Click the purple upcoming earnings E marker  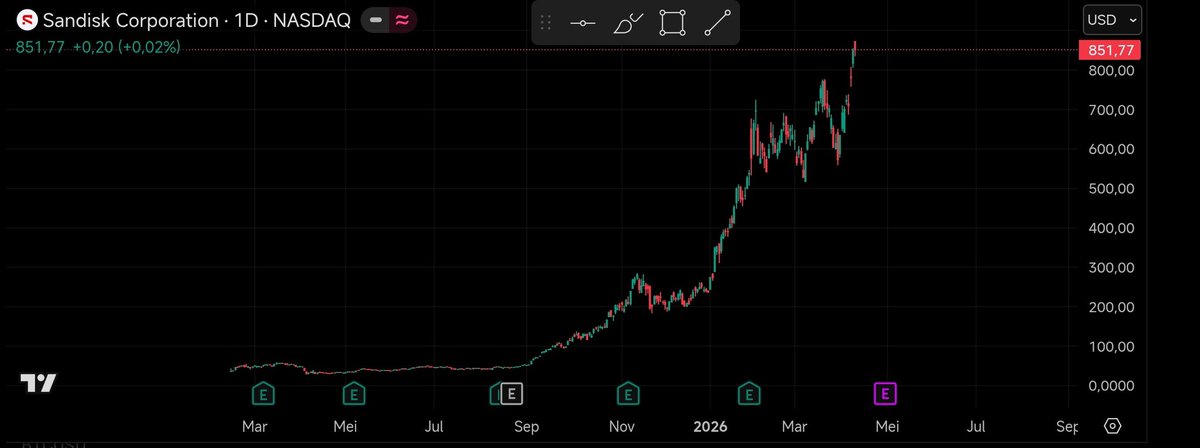pyautogui.click(x=884, y=393)
